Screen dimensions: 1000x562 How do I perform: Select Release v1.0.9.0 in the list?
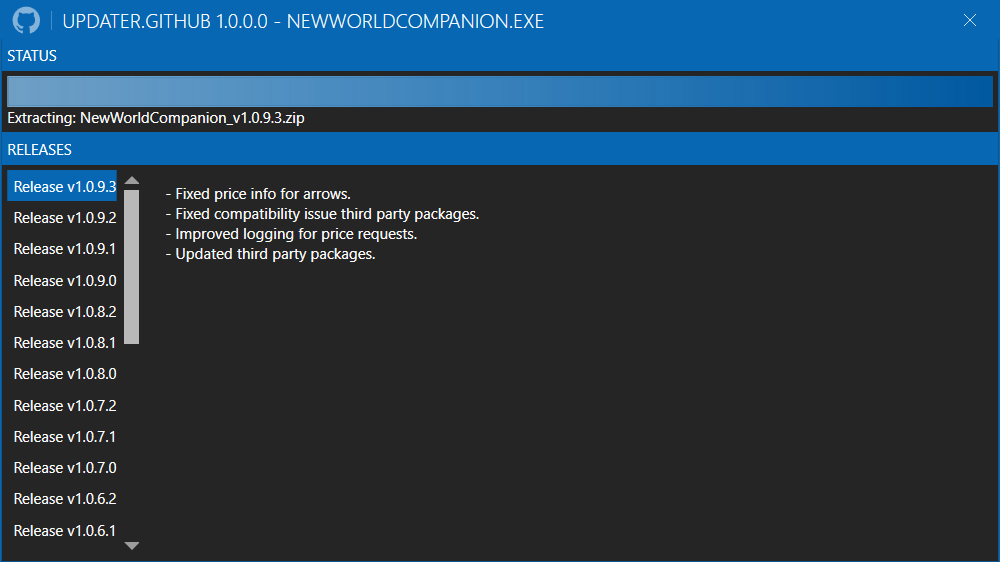[62, 280]
